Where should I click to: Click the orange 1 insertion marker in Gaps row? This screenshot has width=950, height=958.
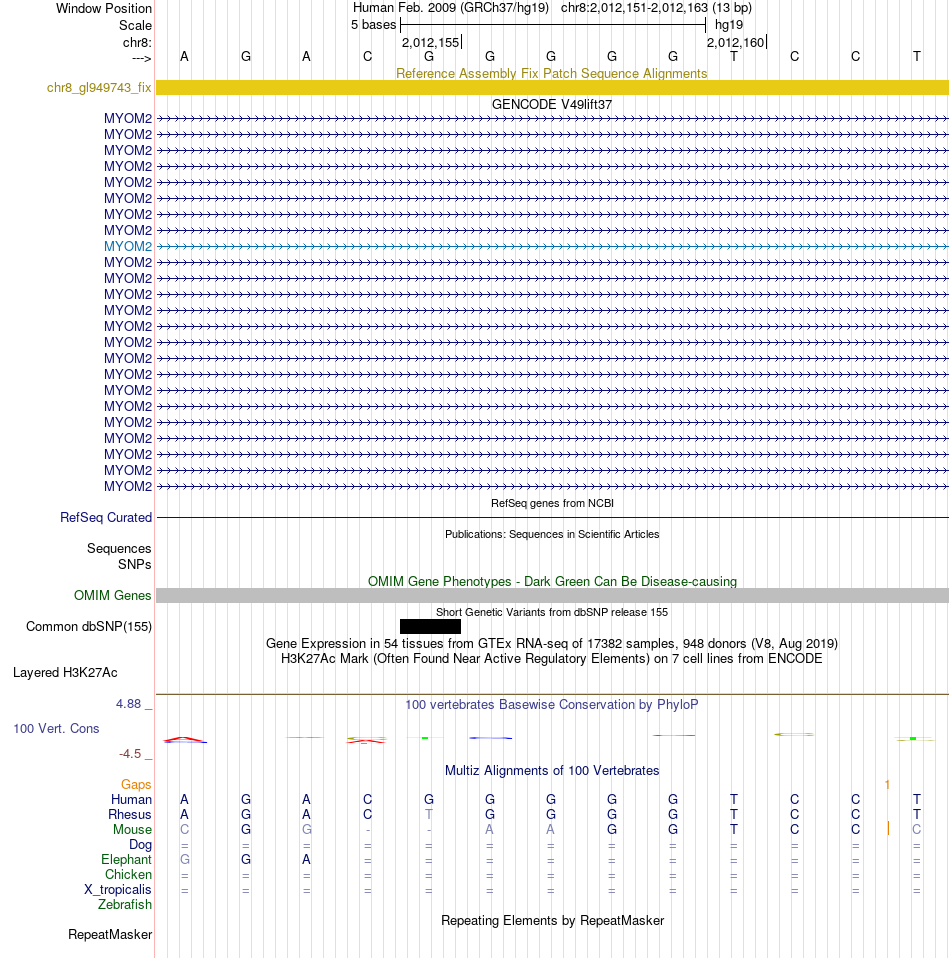[x=887, y=784]
